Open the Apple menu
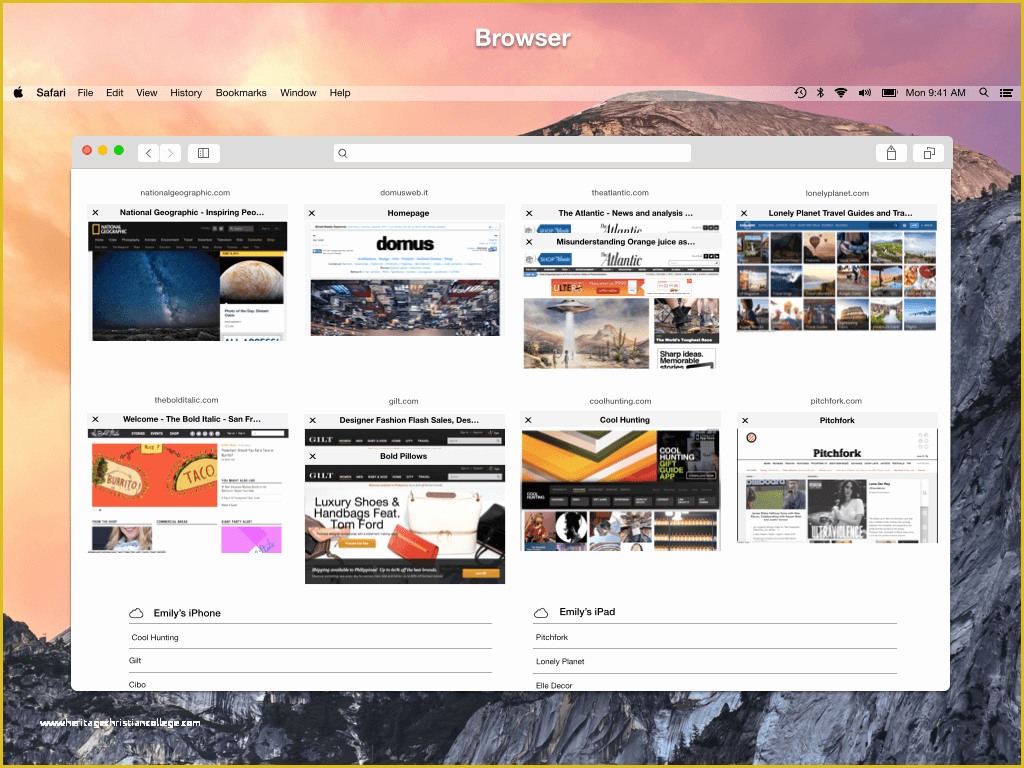Screen dimensions: 1024x768 tap(18, 93)
